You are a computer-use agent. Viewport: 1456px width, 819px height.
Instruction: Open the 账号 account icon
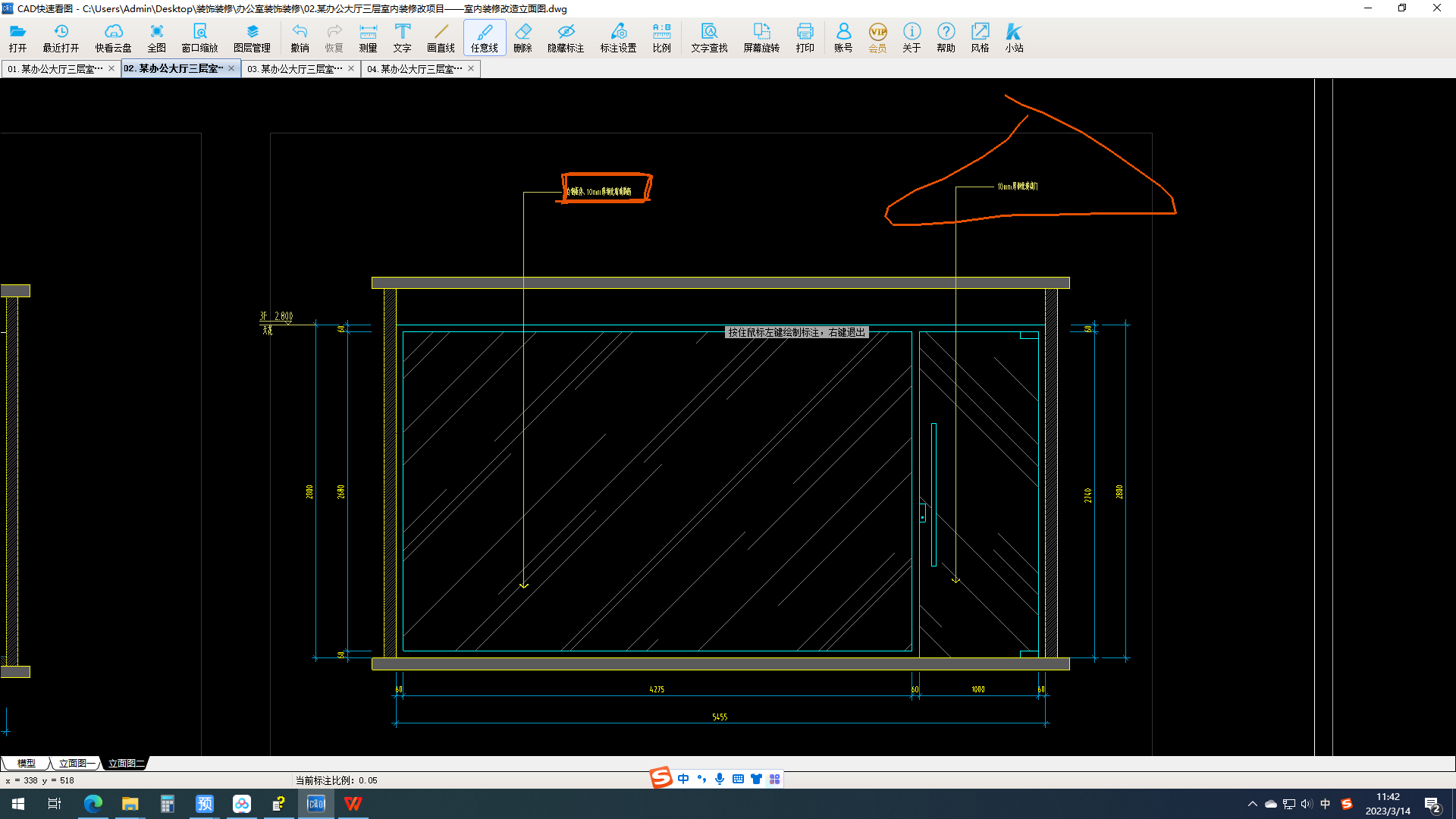(x=843, y=38)
